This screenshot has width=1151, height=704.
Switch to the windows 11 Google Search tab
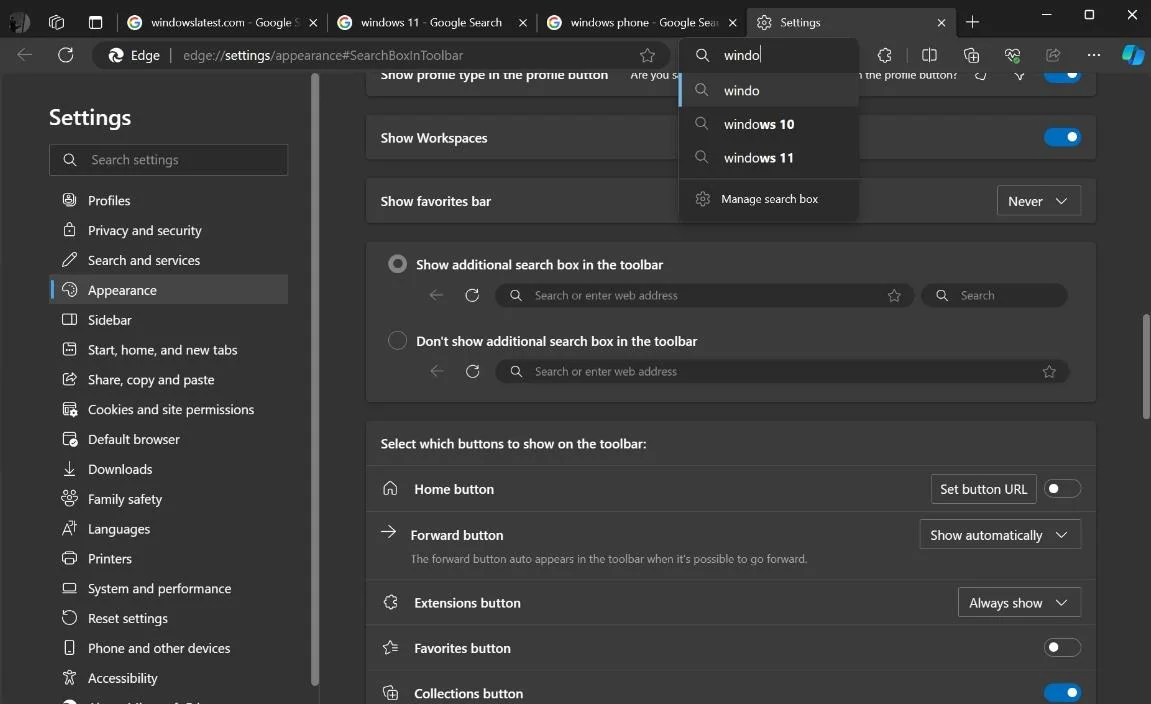click(430, 22)
